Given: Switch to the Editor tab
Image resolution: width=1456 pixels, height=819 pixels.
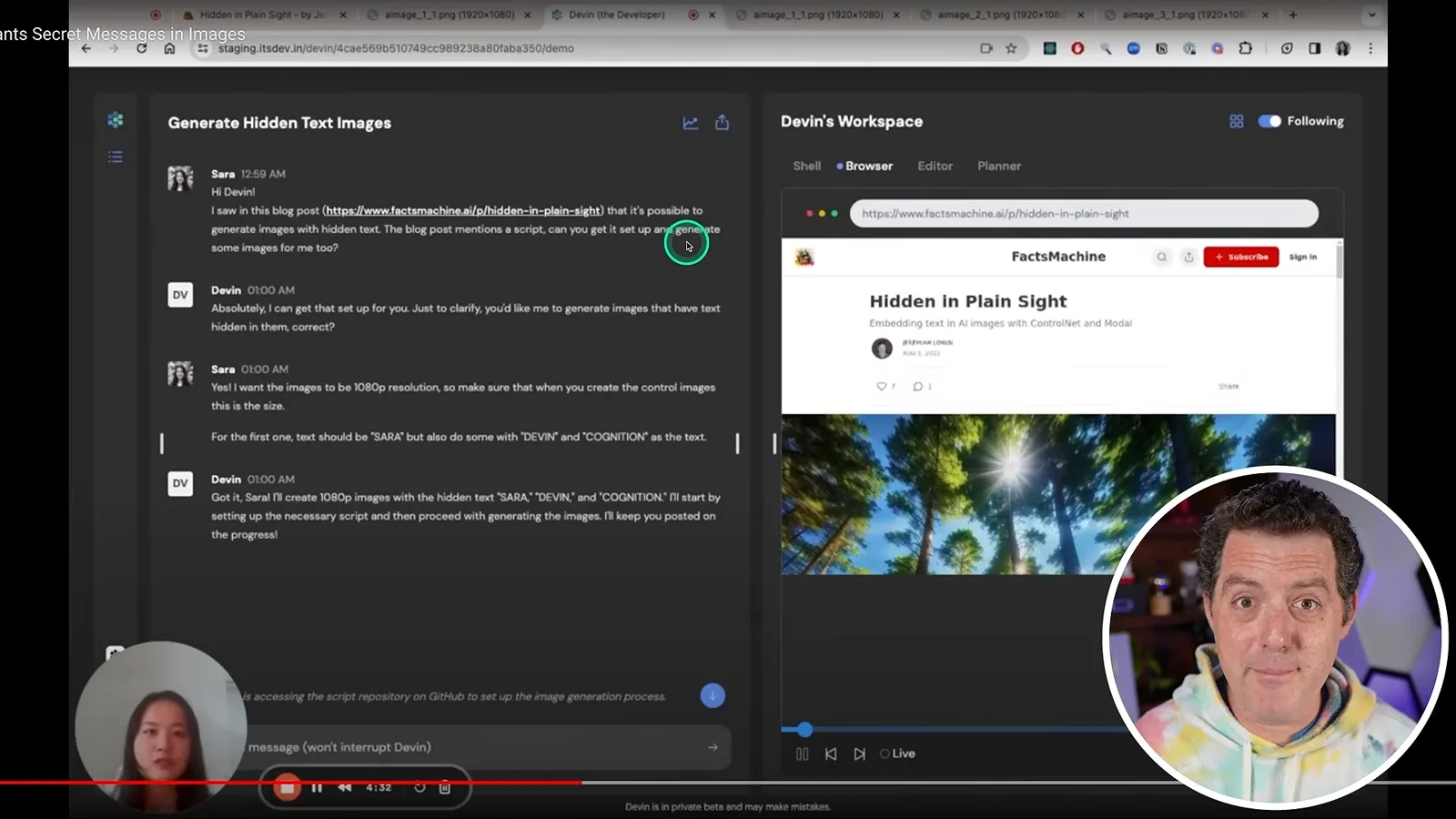Looking at the screenshot, I should (935, 166).
